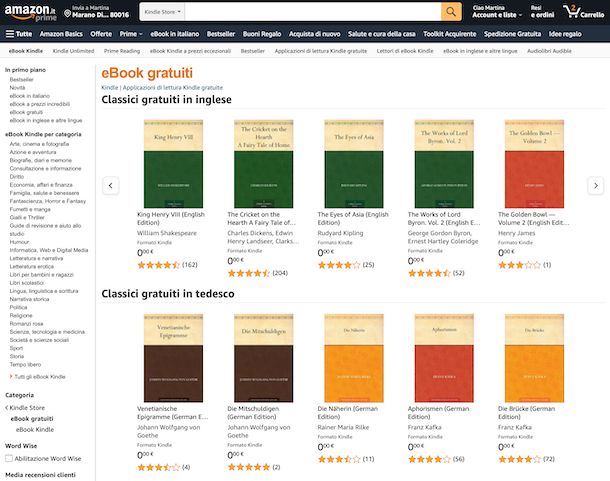Viewport: 610px width, 481px height.
Task: Open the Tutte hamburger menu
Action: pos(19,34)
